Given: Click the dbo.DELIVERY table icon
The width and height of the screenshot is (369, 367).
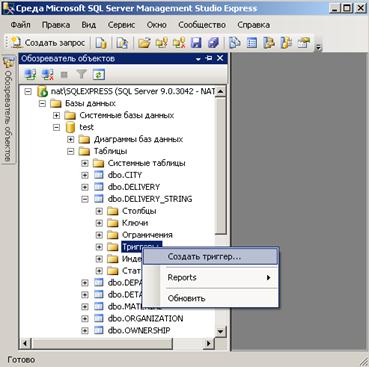Looking at the screenshot, I should [99, 187].
